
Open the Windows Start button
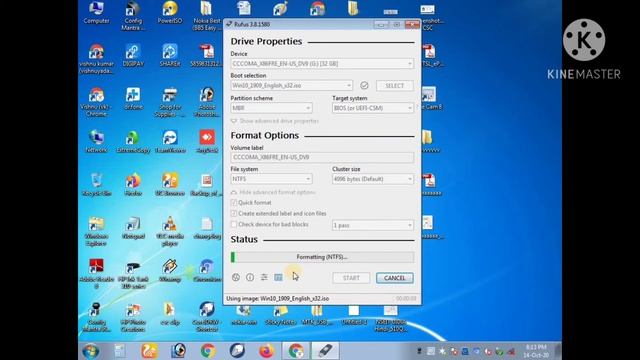pos(91,351)
